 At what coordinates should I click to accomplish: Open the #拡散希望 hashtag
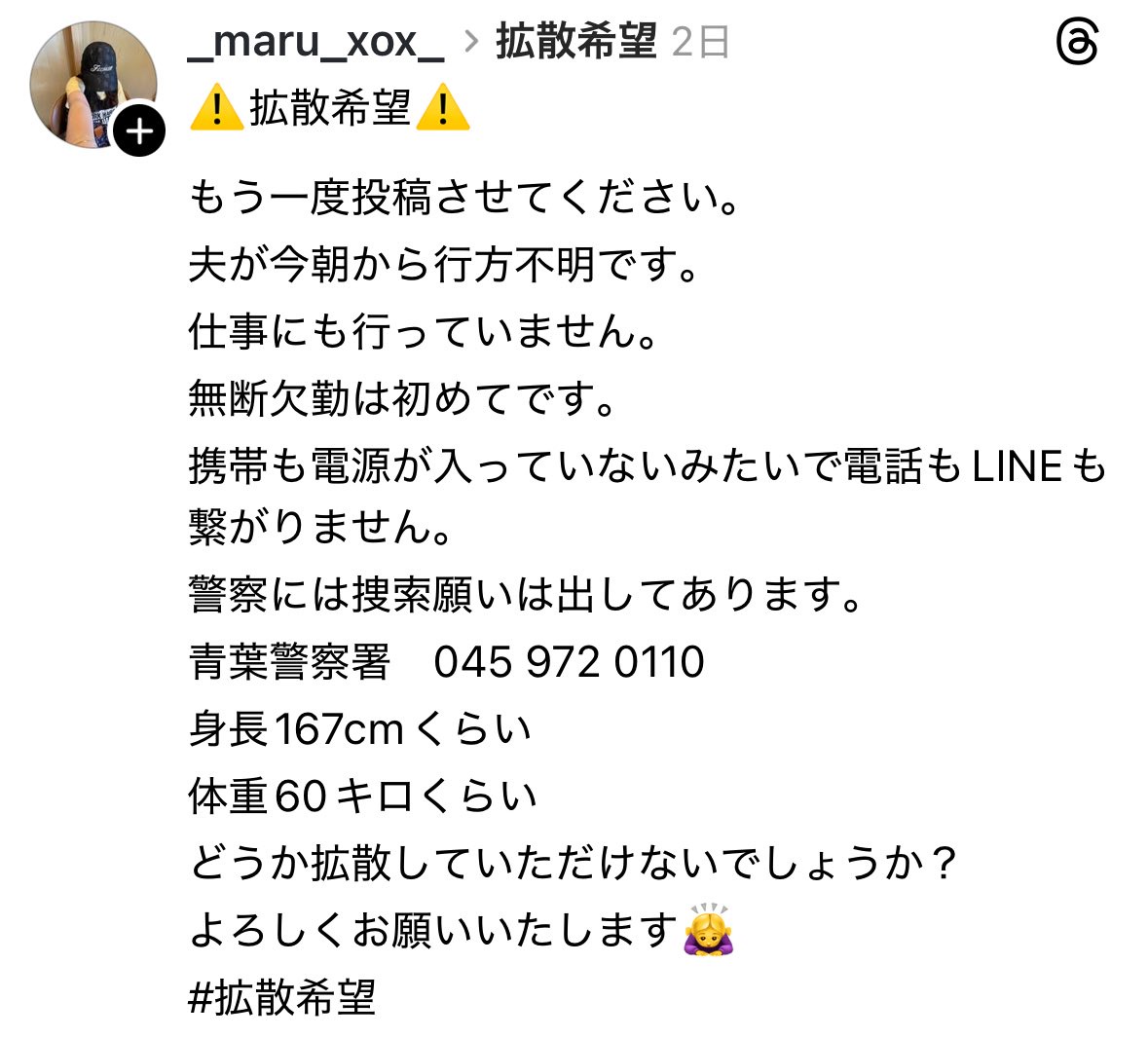(281, 997)
